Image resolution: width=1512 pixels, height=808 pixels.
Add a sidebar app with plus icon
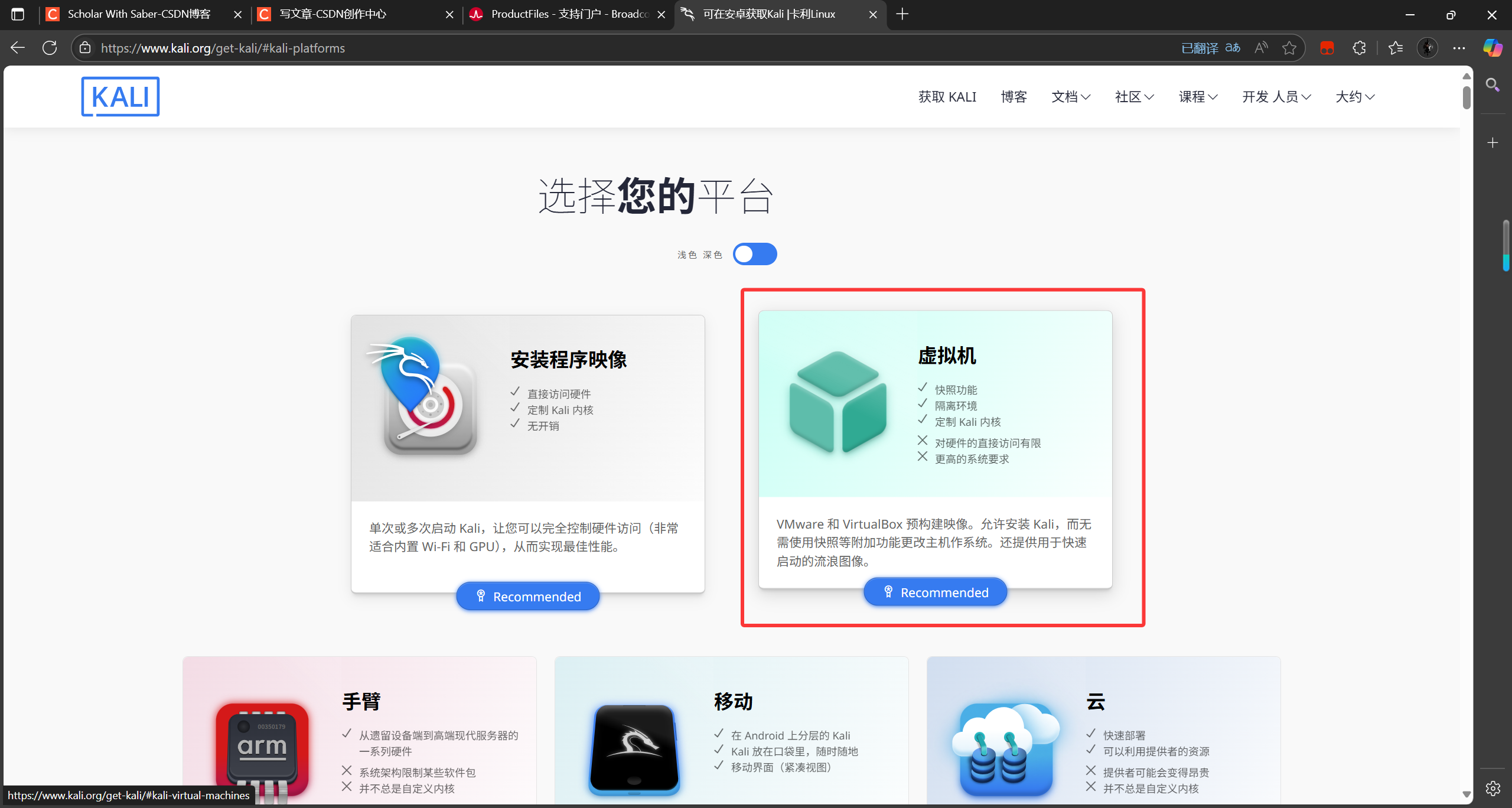pyautogui.click(x=1493, y=143)
